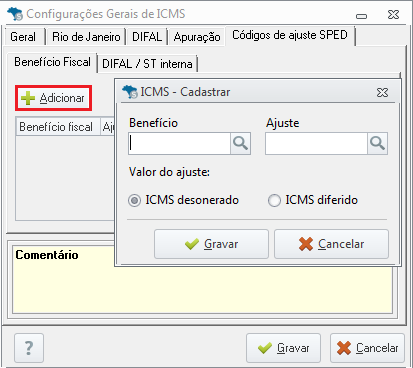
Task: Focus the Ajuste input field
Action: pyautogui.click(x=316, y=144)
